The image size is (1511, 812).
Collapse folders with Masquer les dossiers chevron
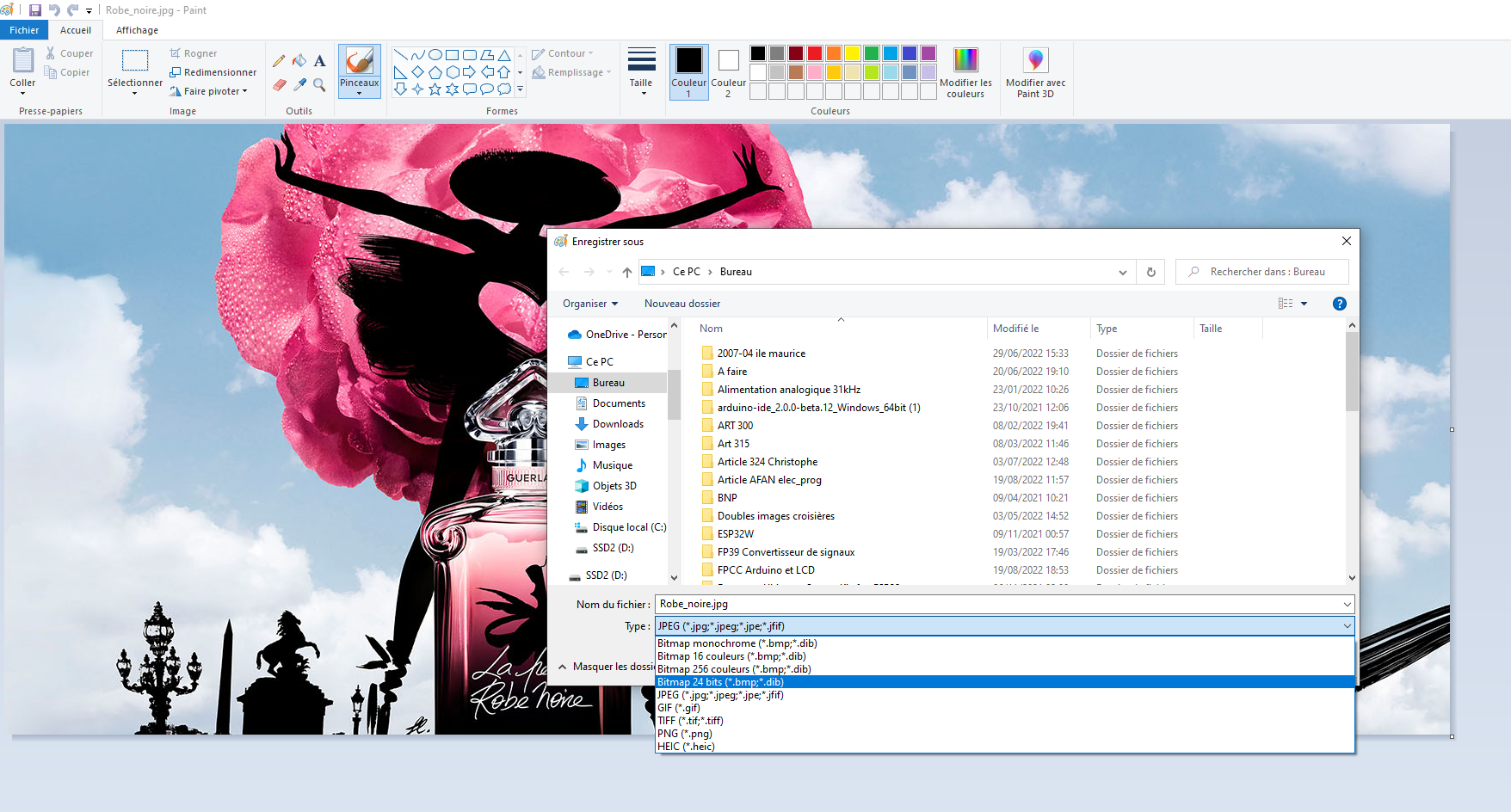coord(562,667)
